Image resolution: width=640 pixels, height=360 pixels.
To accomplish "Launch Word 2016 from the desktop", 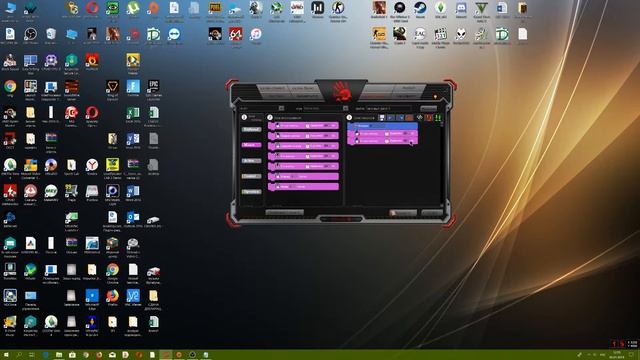I will click(x=133, y=191).
